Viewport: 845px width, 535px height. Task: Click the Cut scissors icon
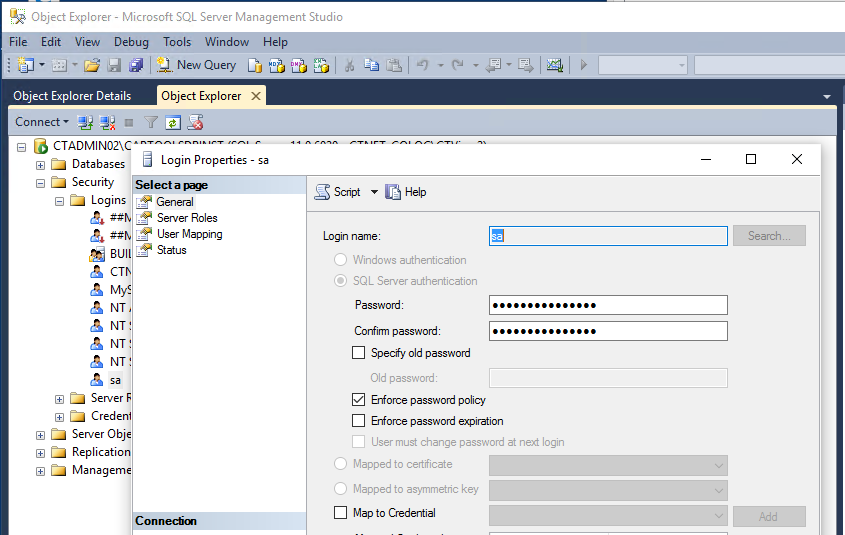[349, 65]
